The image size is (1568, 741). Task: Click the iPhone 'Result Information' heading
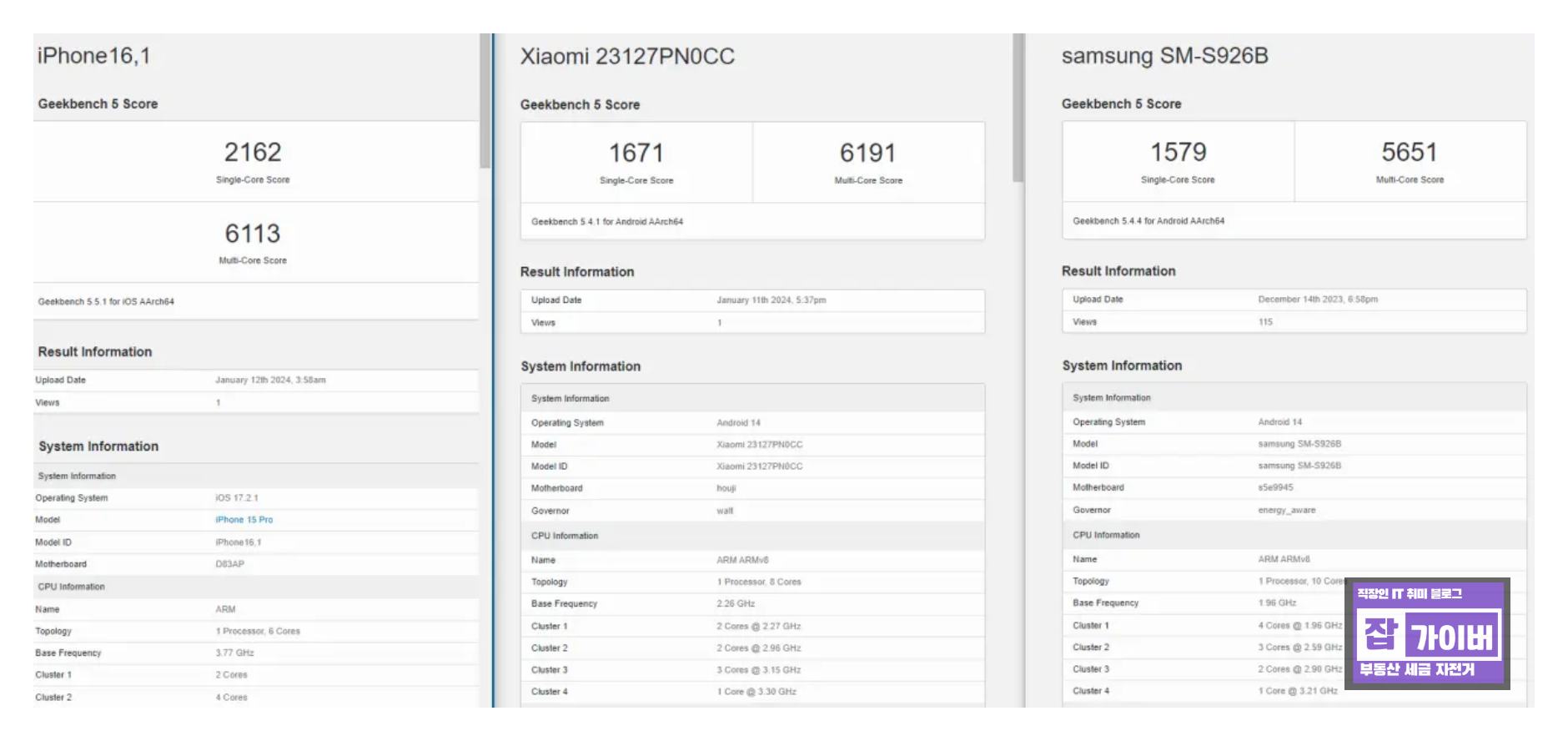95,352
